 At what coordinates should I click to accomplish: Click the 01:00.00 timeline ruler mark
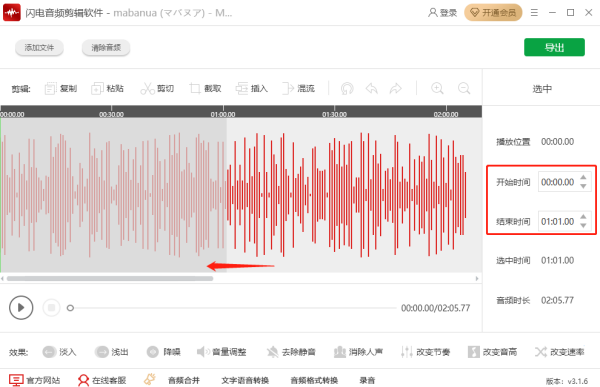pyautogui.click(x=223, y=114)
